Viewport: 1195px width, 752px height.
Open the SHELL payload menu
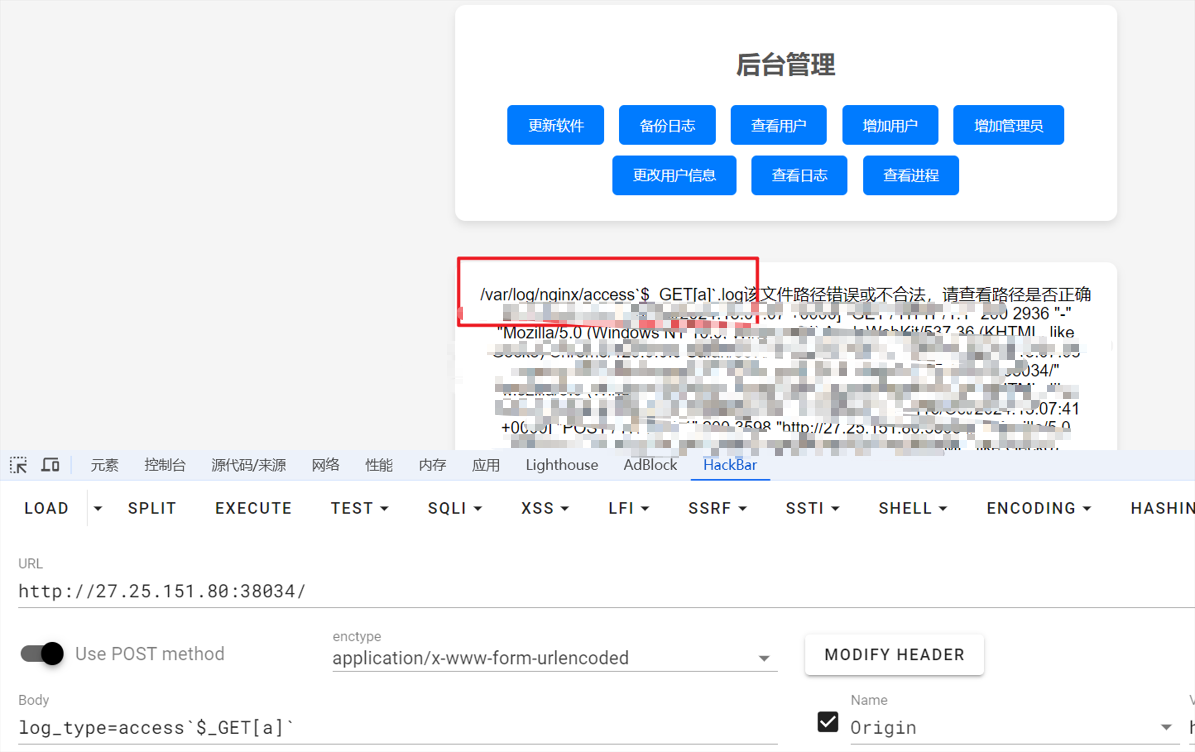click(x=912, y=508)
